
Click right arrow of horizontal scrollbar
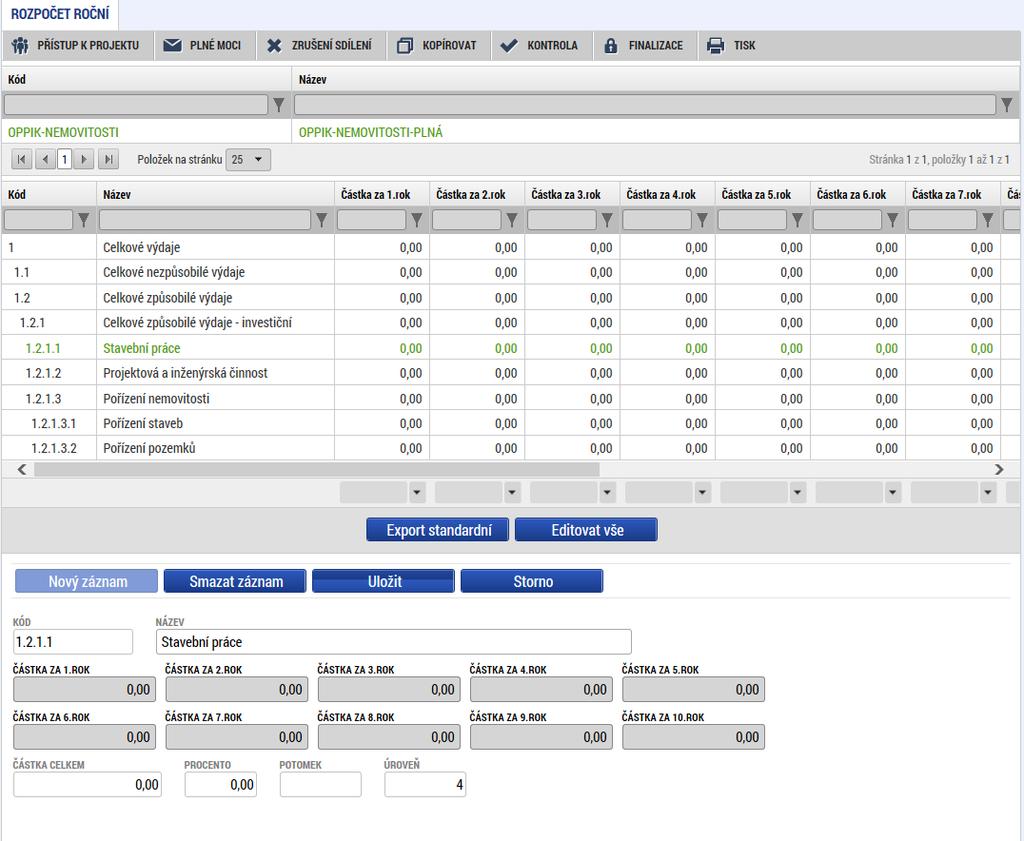tap(999, 469)
